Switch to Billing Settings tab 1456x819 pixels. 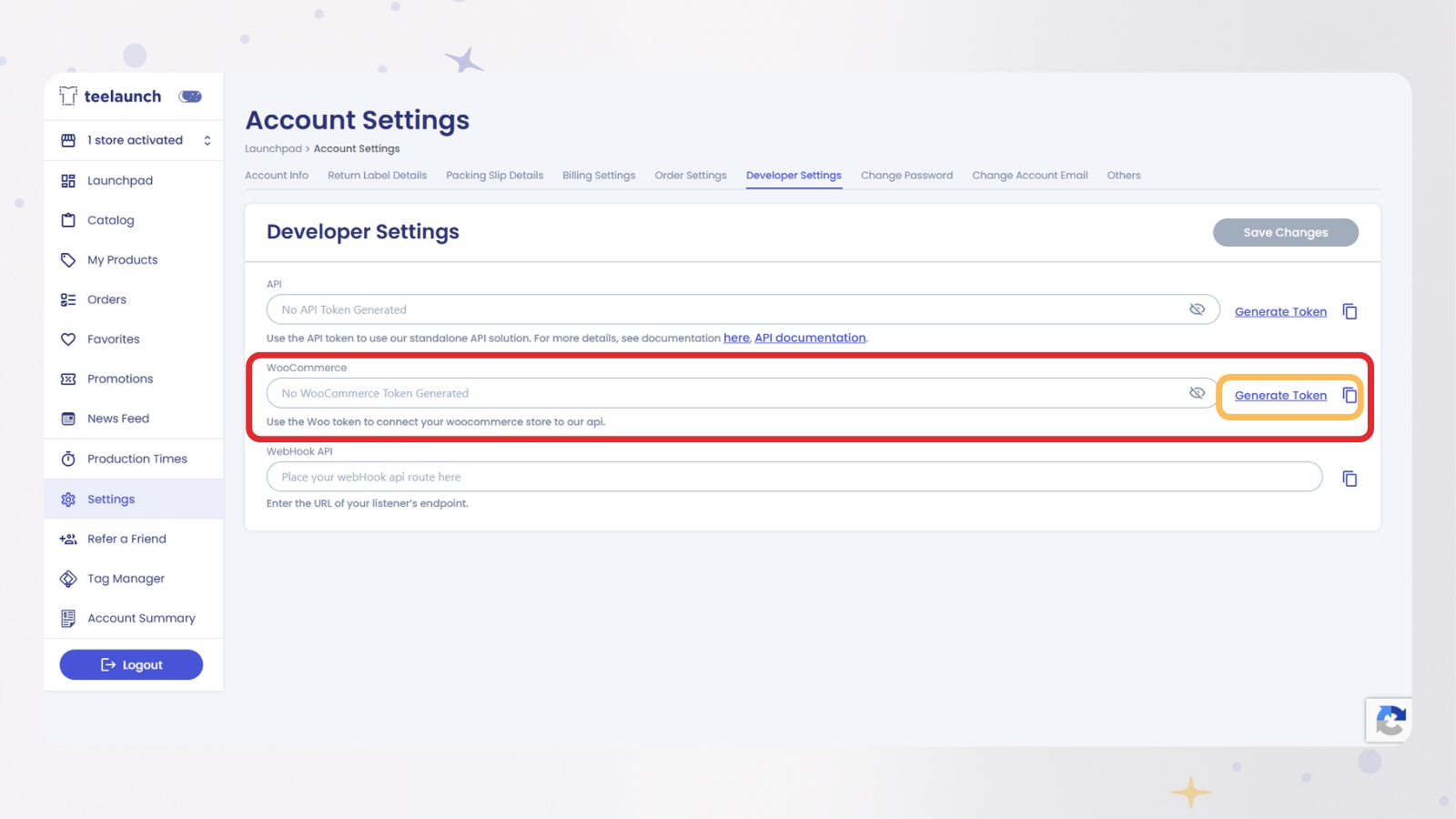click(599, 176)
